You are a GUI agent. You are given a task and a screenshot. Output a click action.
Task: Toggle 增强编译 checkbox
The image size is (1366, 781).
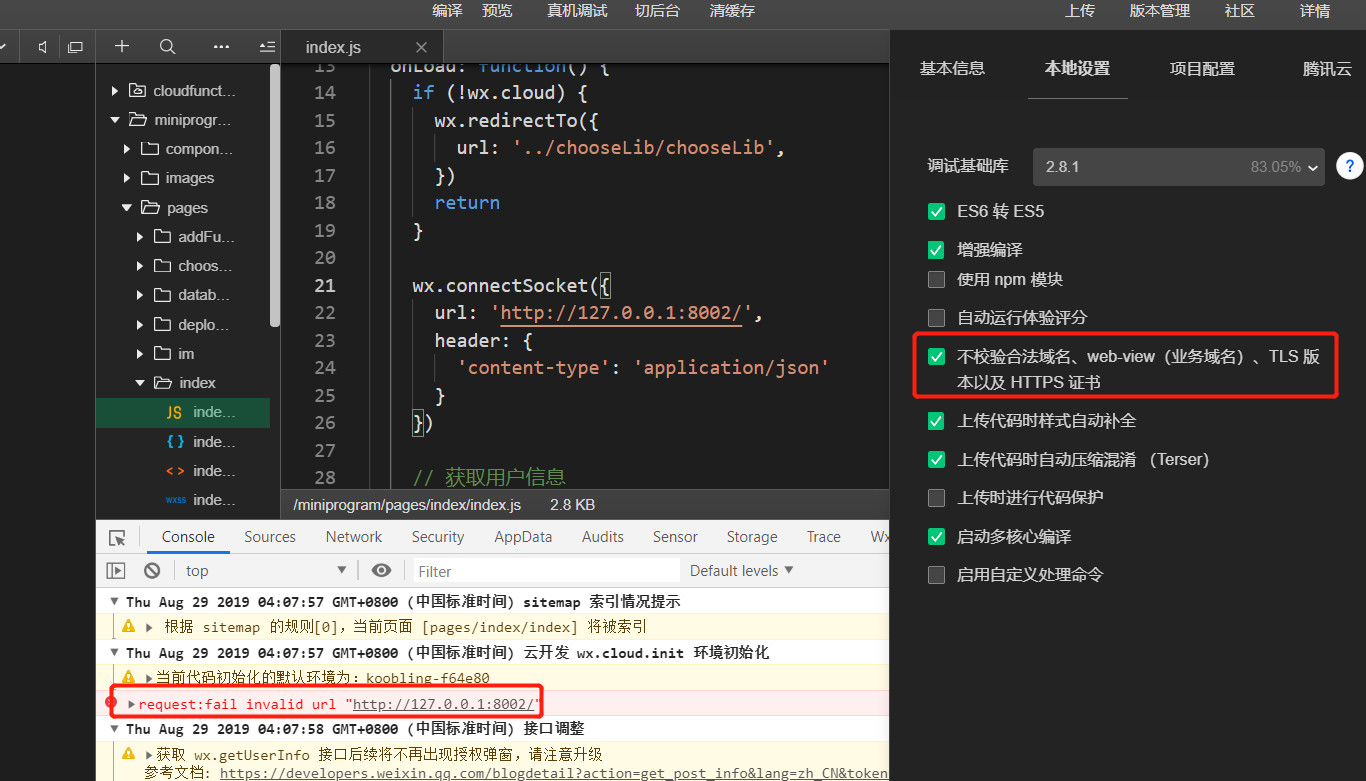click(936, 249)
